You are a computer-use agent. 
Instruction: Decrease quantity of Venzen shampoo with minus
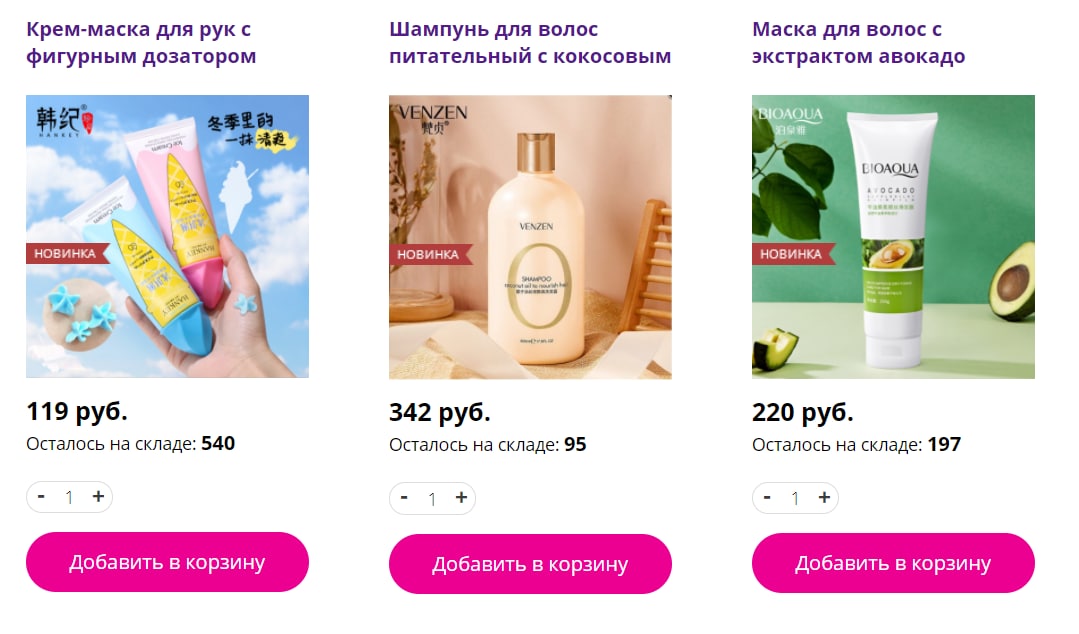click(x=404, y=498)
